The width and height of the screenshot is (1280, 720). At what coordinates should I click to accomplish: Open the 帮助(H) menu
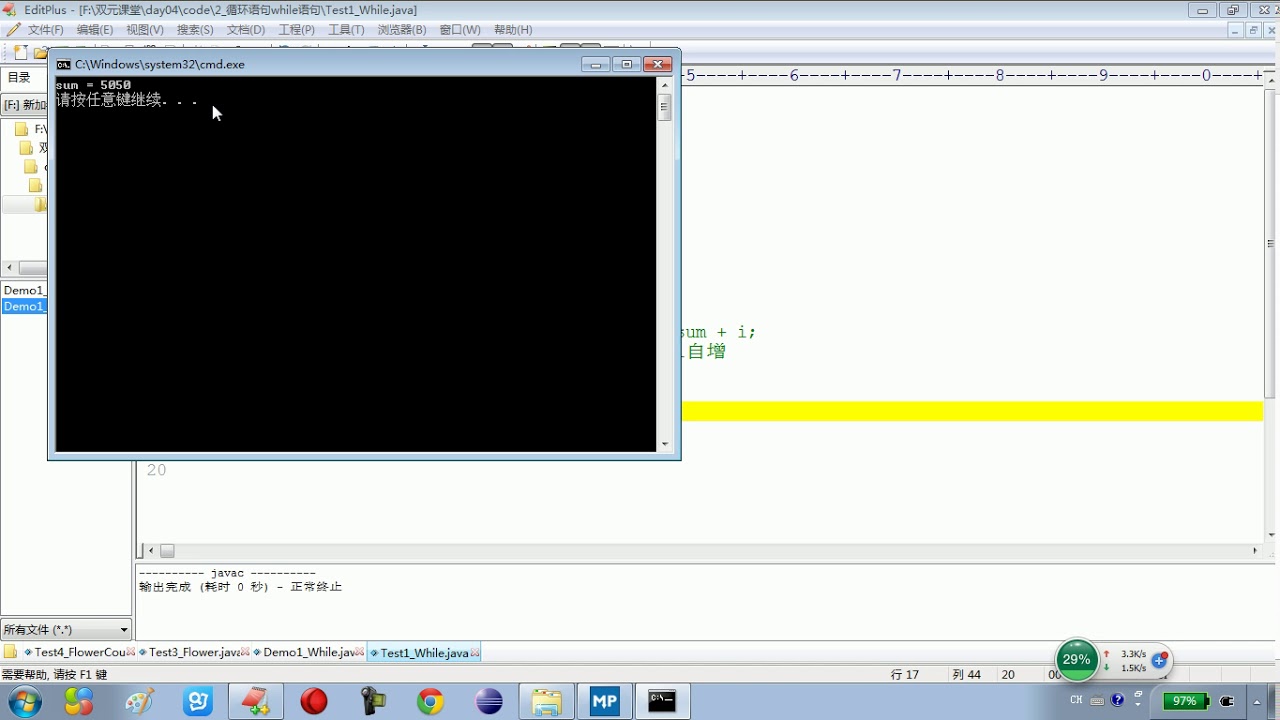tap(513, 30)
